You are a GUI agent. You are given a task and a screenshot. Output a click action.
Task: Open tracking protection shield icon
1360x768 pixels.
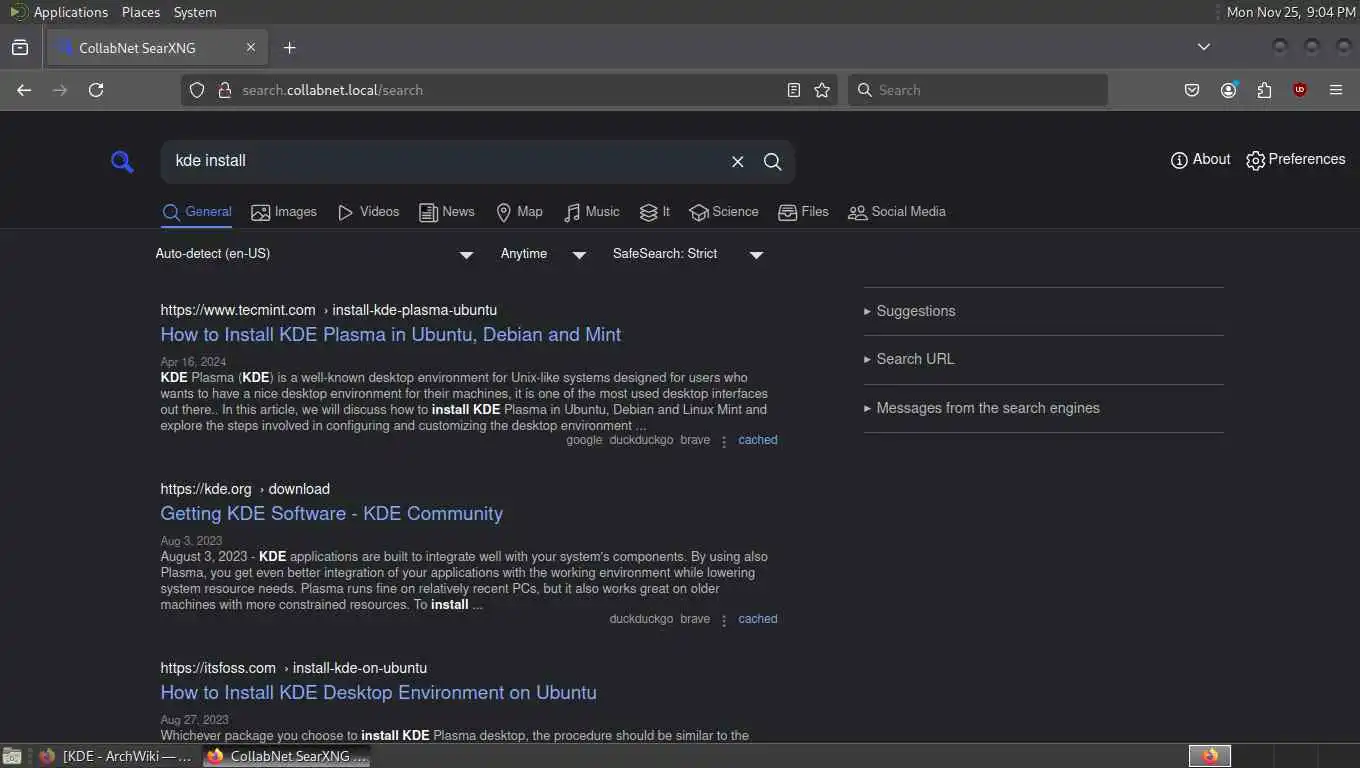(197, 90)
